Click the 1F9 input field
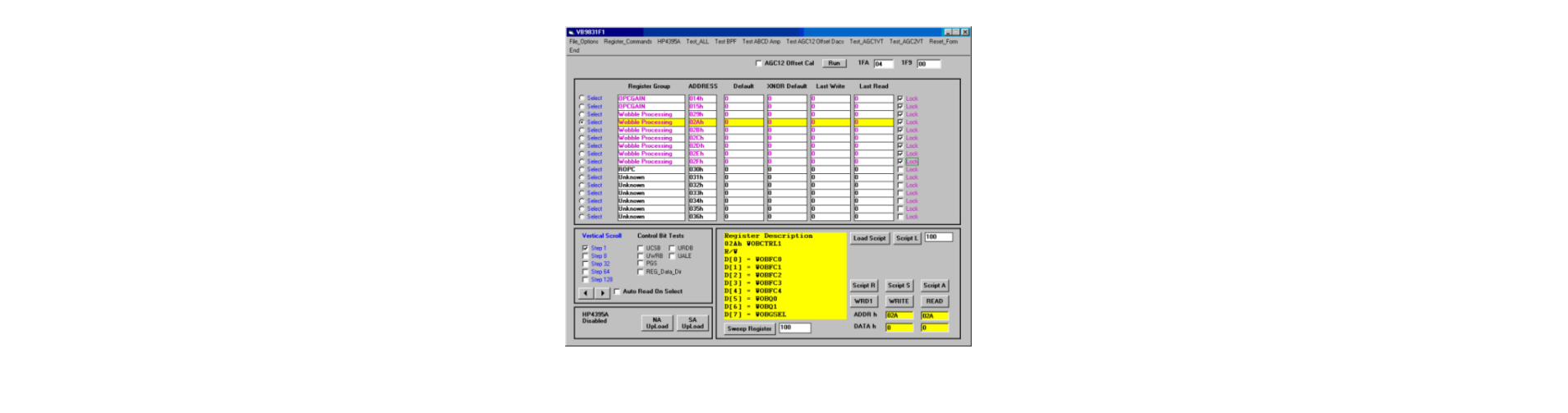Viewport: 1568px width, 413px height. (928, 63)
